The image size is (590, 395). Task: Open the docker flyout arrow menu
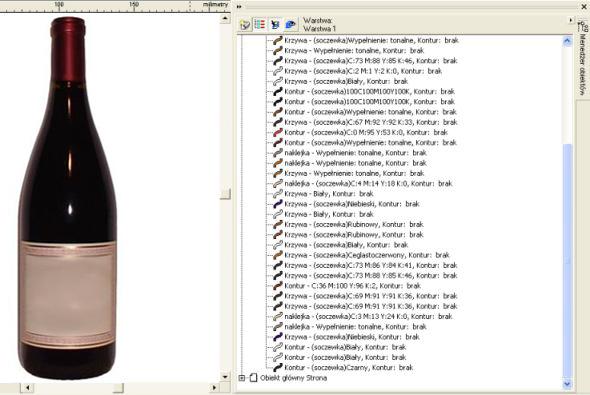click(571, 20)
